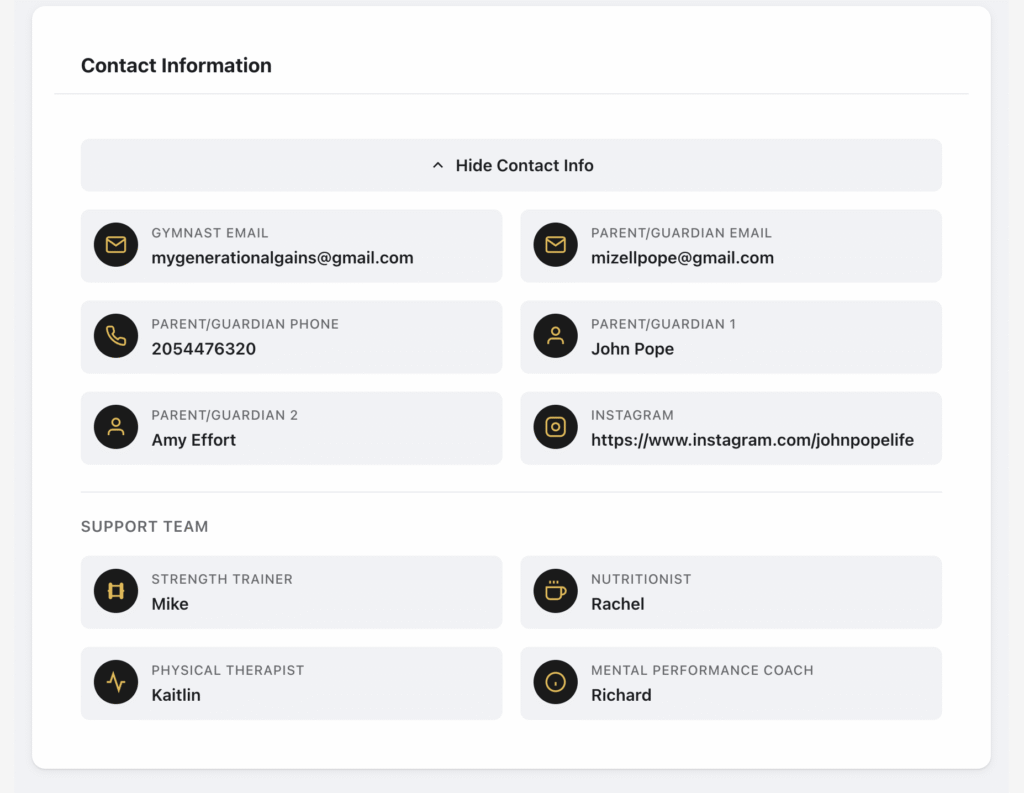1024x793 pixels.
Task: Click the Parent/Guardian Email envelope icon
Action: [555, 245]
